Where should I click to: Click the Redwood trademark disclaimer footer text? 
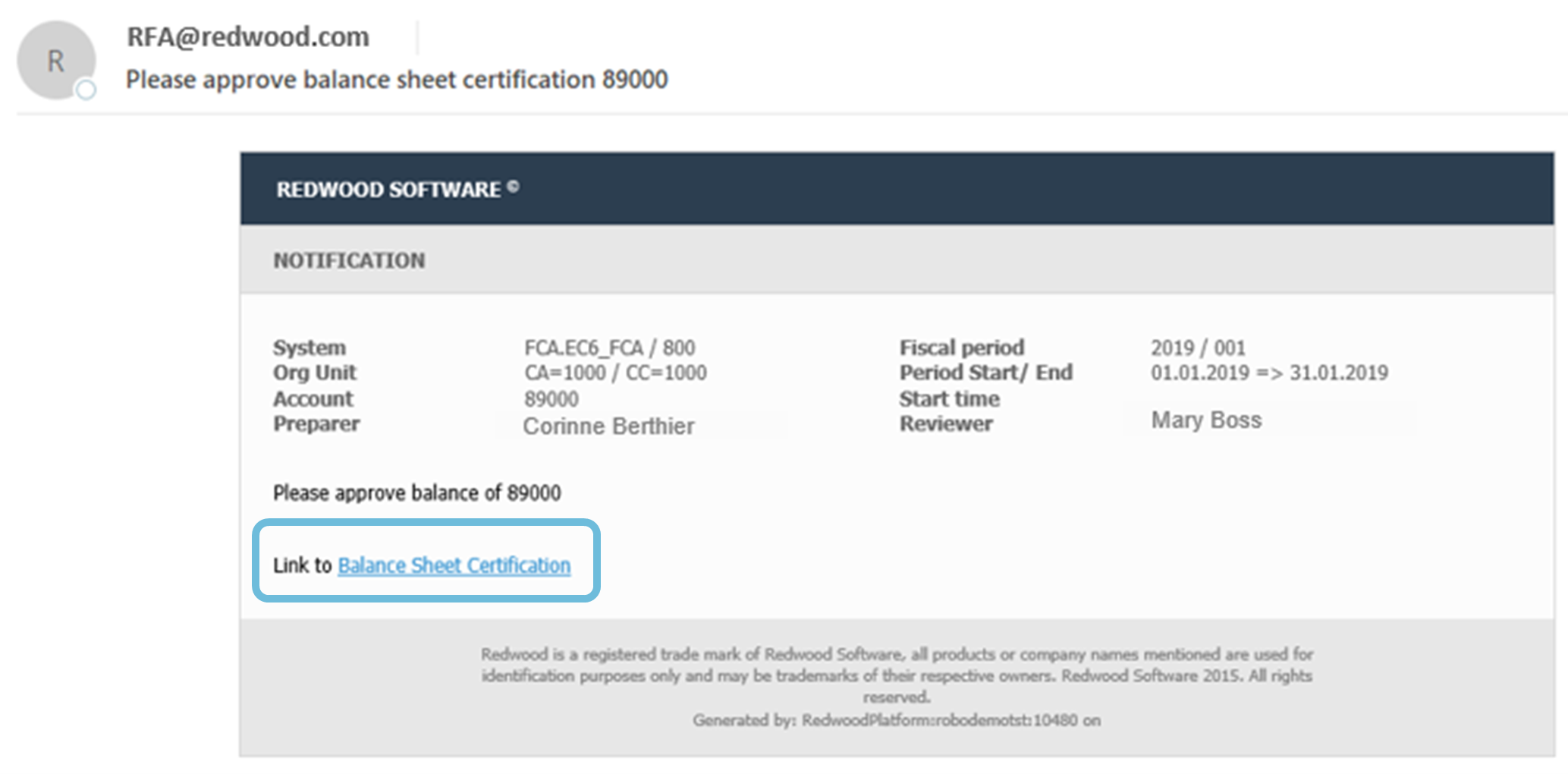tap(897, 675)
